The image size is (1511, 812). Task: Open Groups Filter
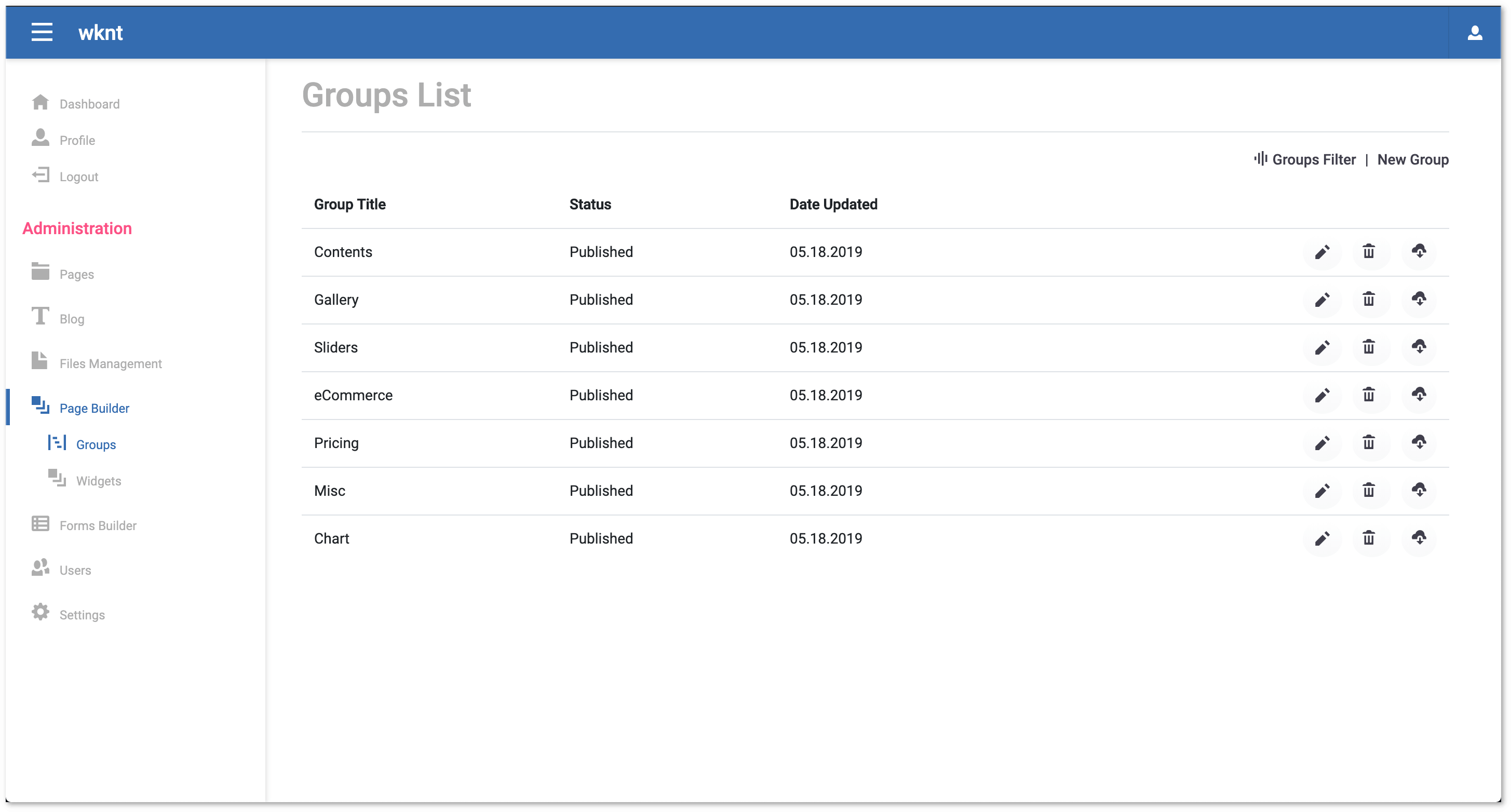1304,159
